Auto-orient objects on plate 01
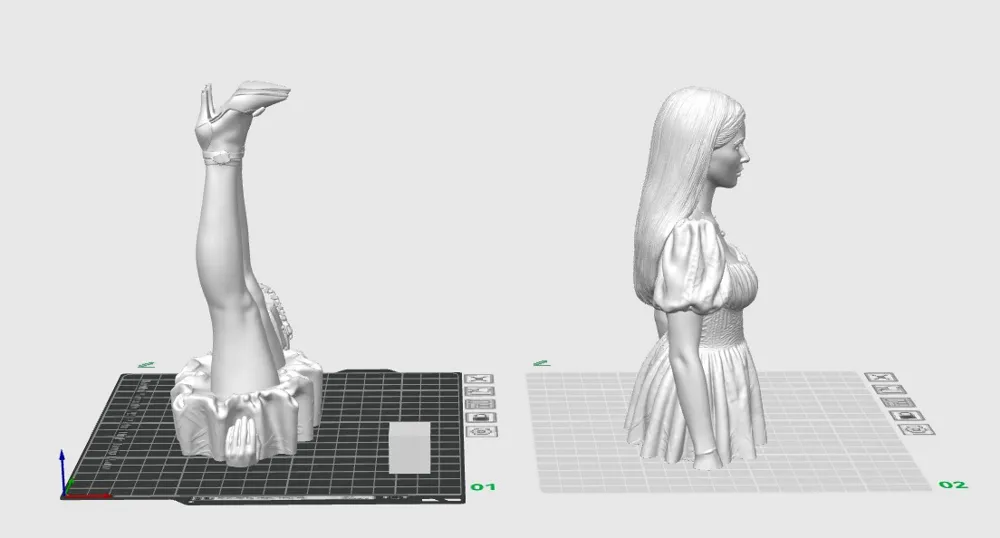The height and width of the screenshot is (538, 1000). coord(480,391)
